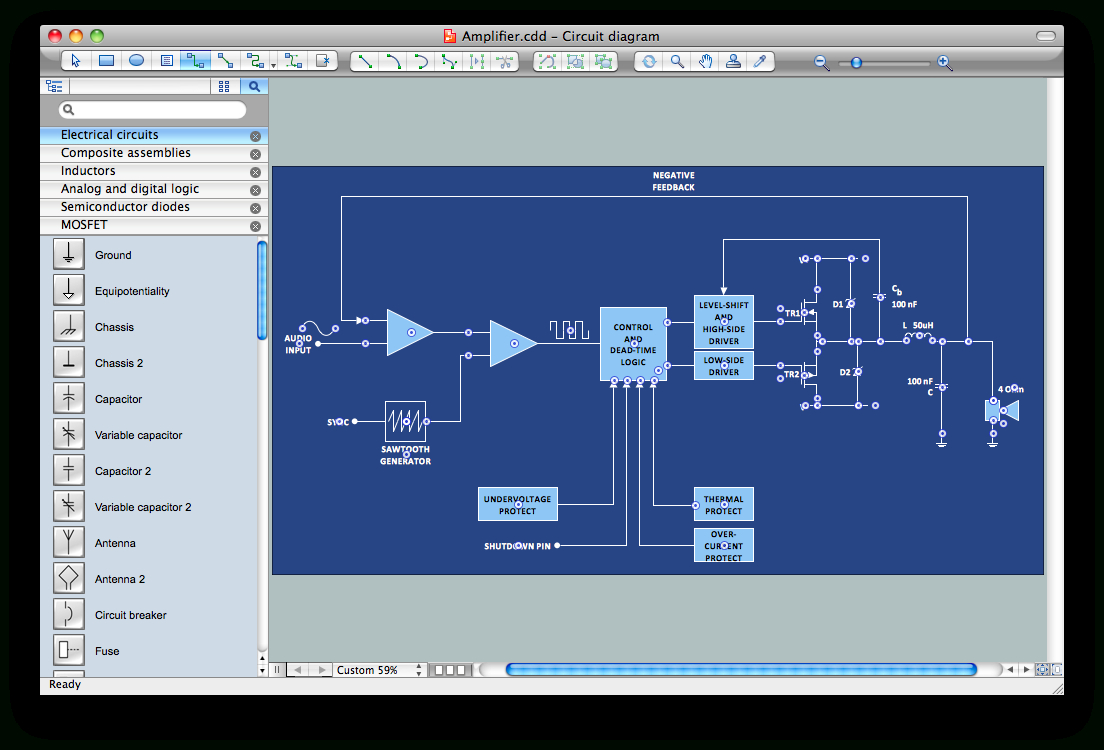Toggle the grid view in library header
This screenshot has width=1104, height=750.
[x=224, y=85]
